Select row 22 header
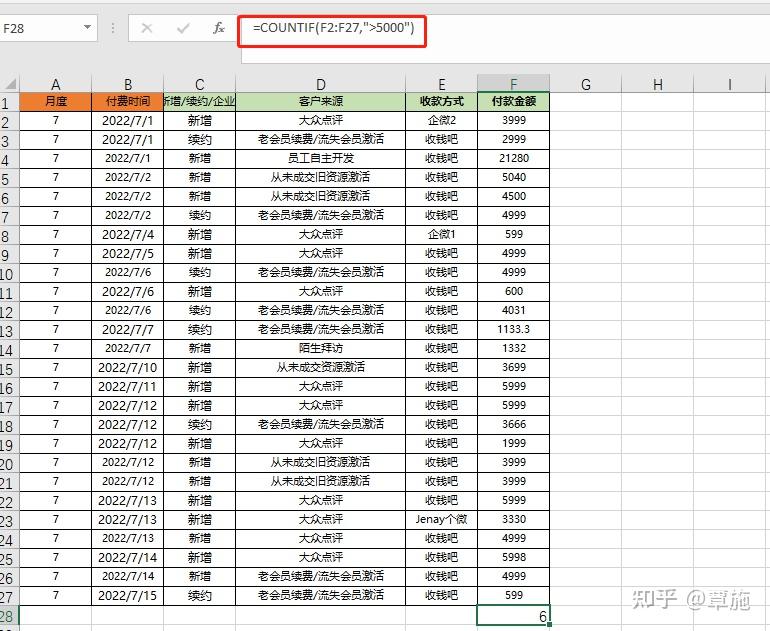The width and height of the screenshot is (770, 631). 7,502
